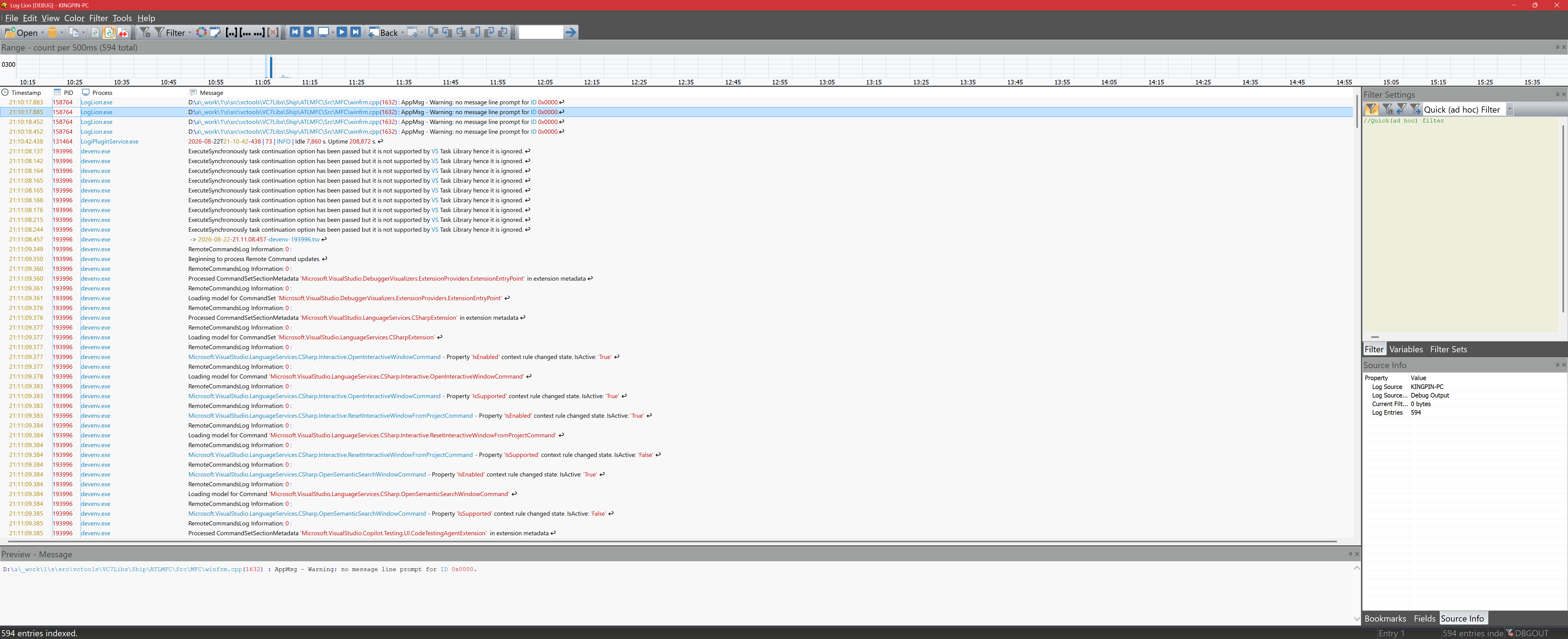Viewport: 1568px width, 639px height.
Task: Click the funnel with right arrow icon
Action: (x=1415, y=109)
